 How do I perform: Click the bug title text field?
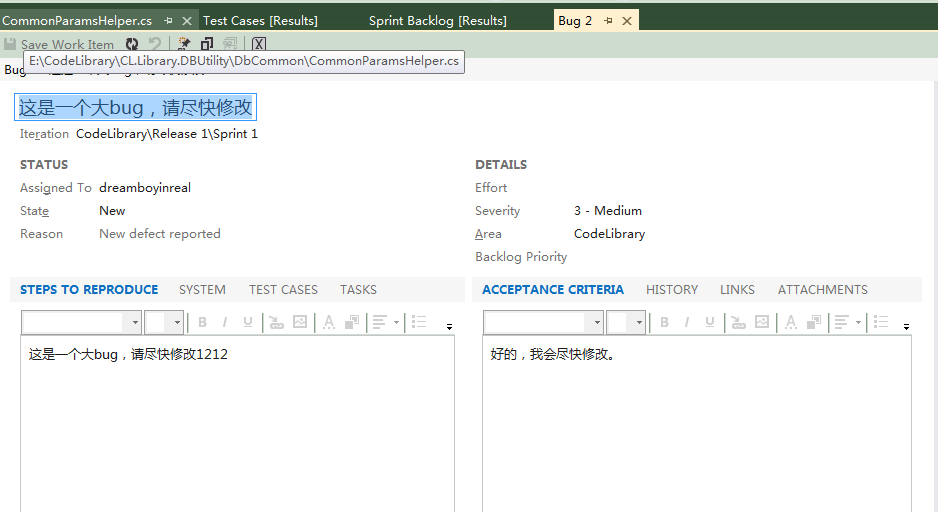(x=135, y=107)
